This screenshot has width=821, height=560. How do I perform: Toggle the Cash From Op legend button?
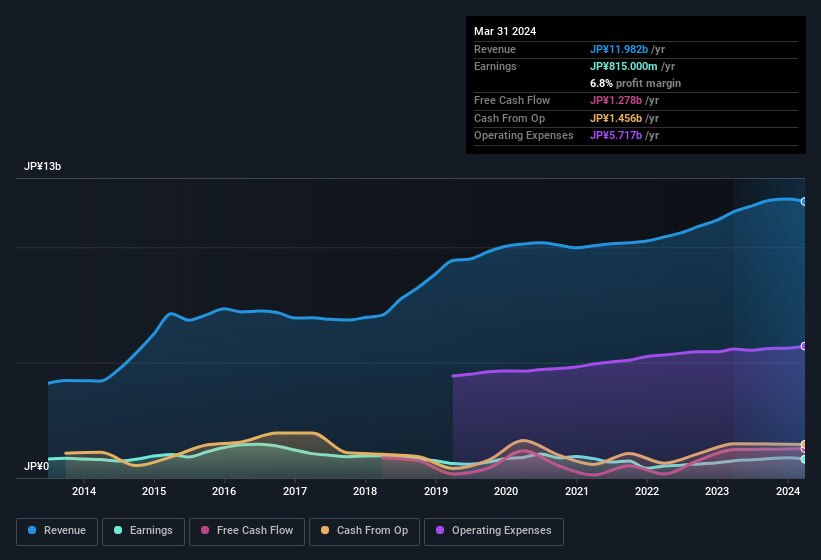point(364,531)
